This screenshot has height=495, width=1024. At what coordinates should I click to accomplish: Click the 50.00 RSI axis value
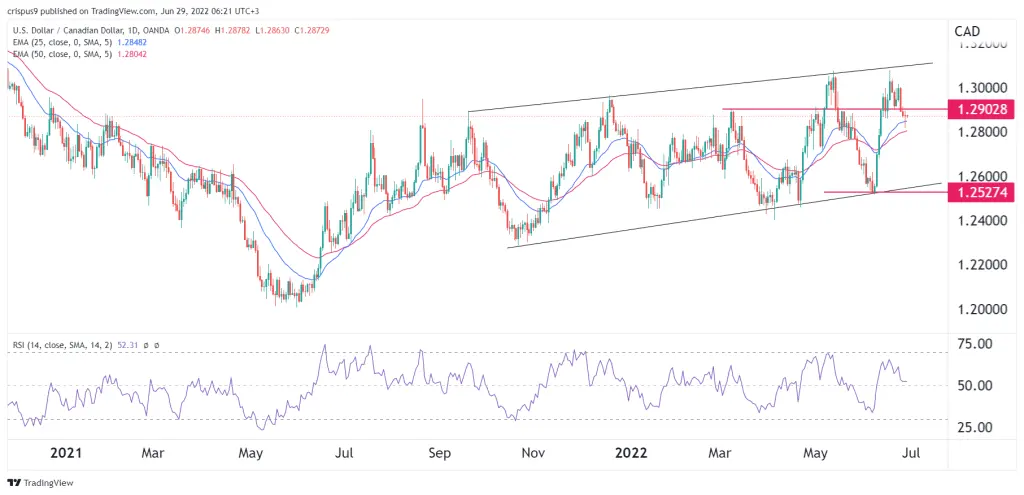(x=974, y=386)
